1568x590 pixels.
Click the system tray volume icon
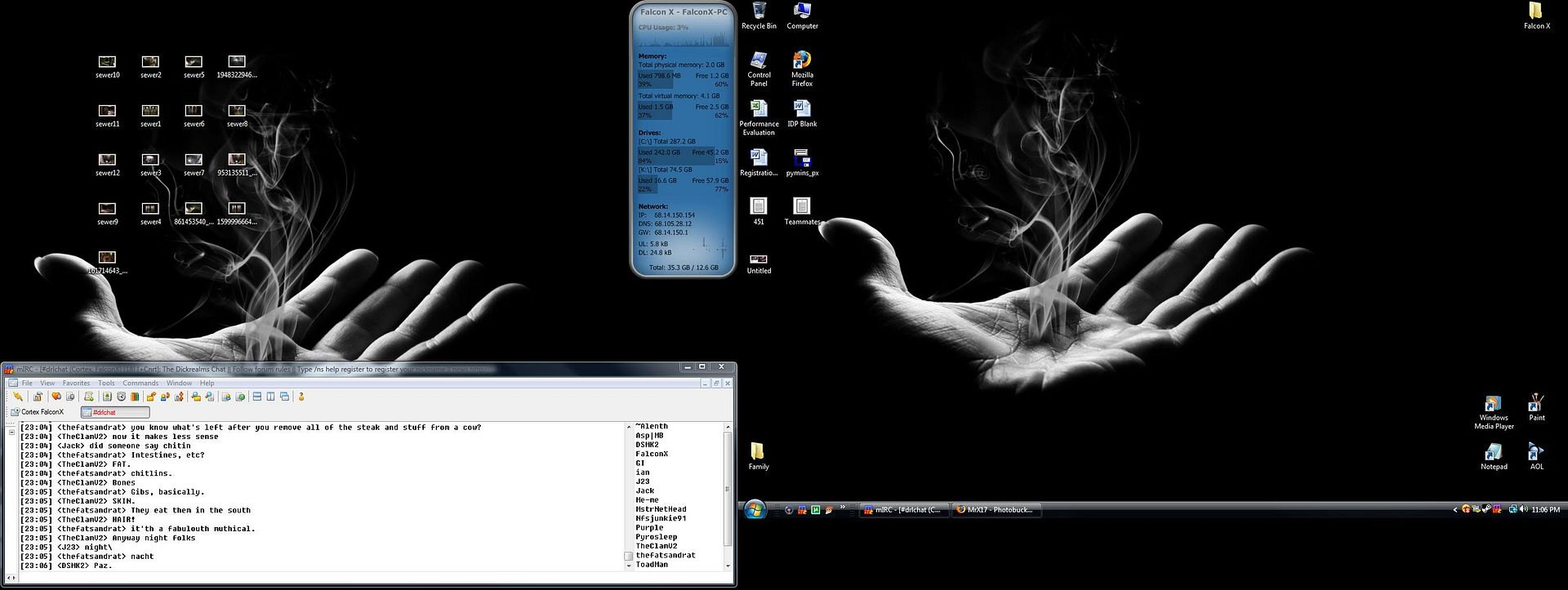point(1524,509)
